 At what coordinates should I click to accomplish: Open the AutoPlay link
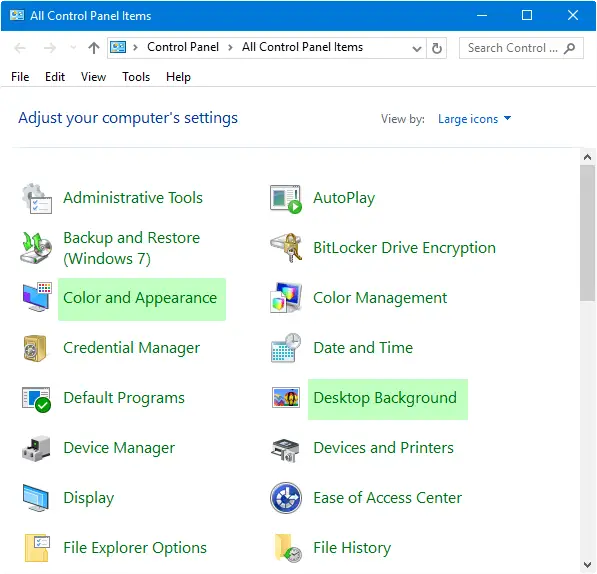(x=344, y=198)
